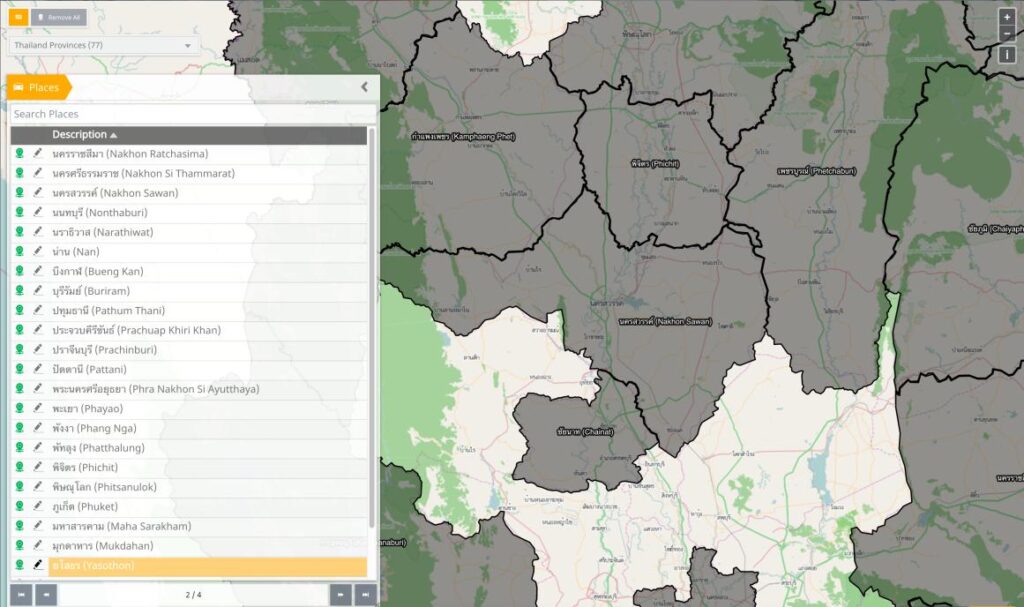This screenshot has height=607, width=1024.
Task: Go to the first page of places
Action: [x=20, y=595]
